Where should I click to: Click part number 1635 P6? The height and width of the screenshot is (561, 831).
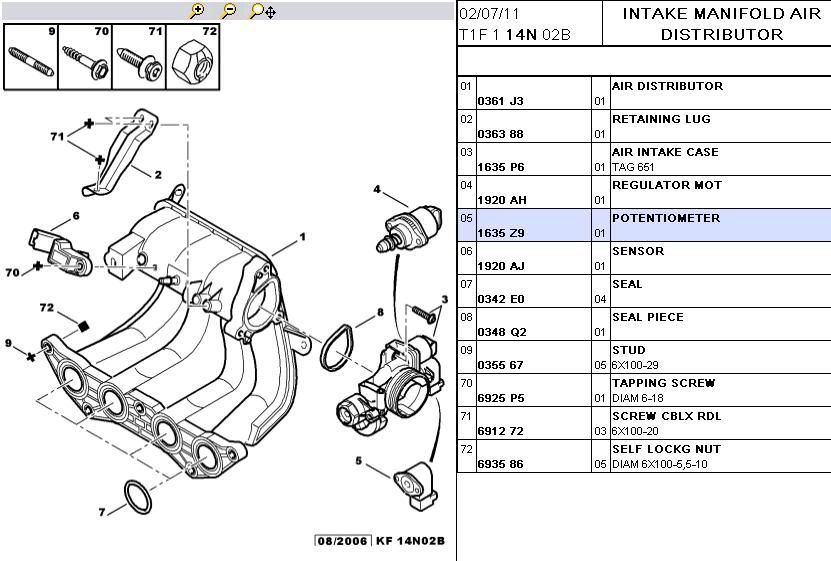click(501, 167)
